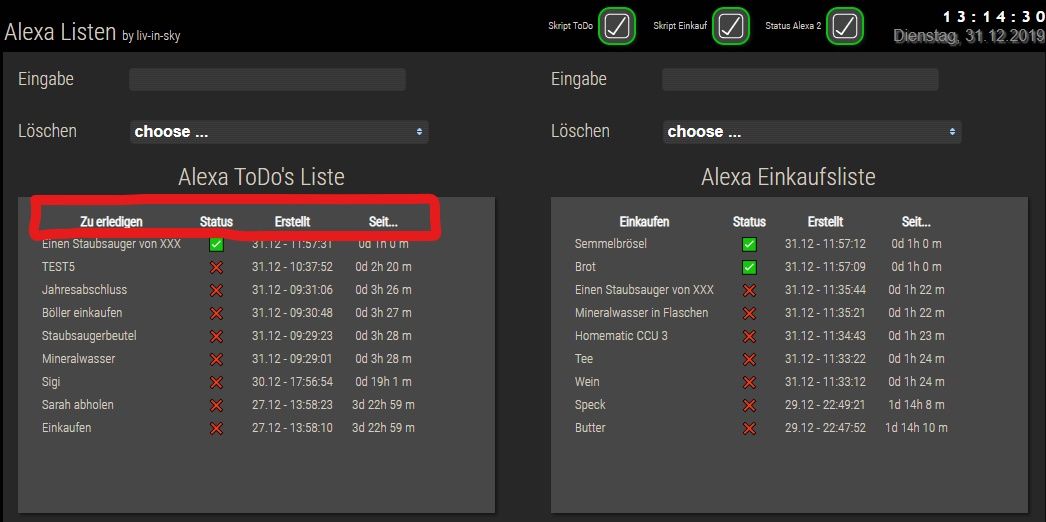Select Jahresabschluss todo entry
The image size is (1046, 522).
(x=84, y=290)
